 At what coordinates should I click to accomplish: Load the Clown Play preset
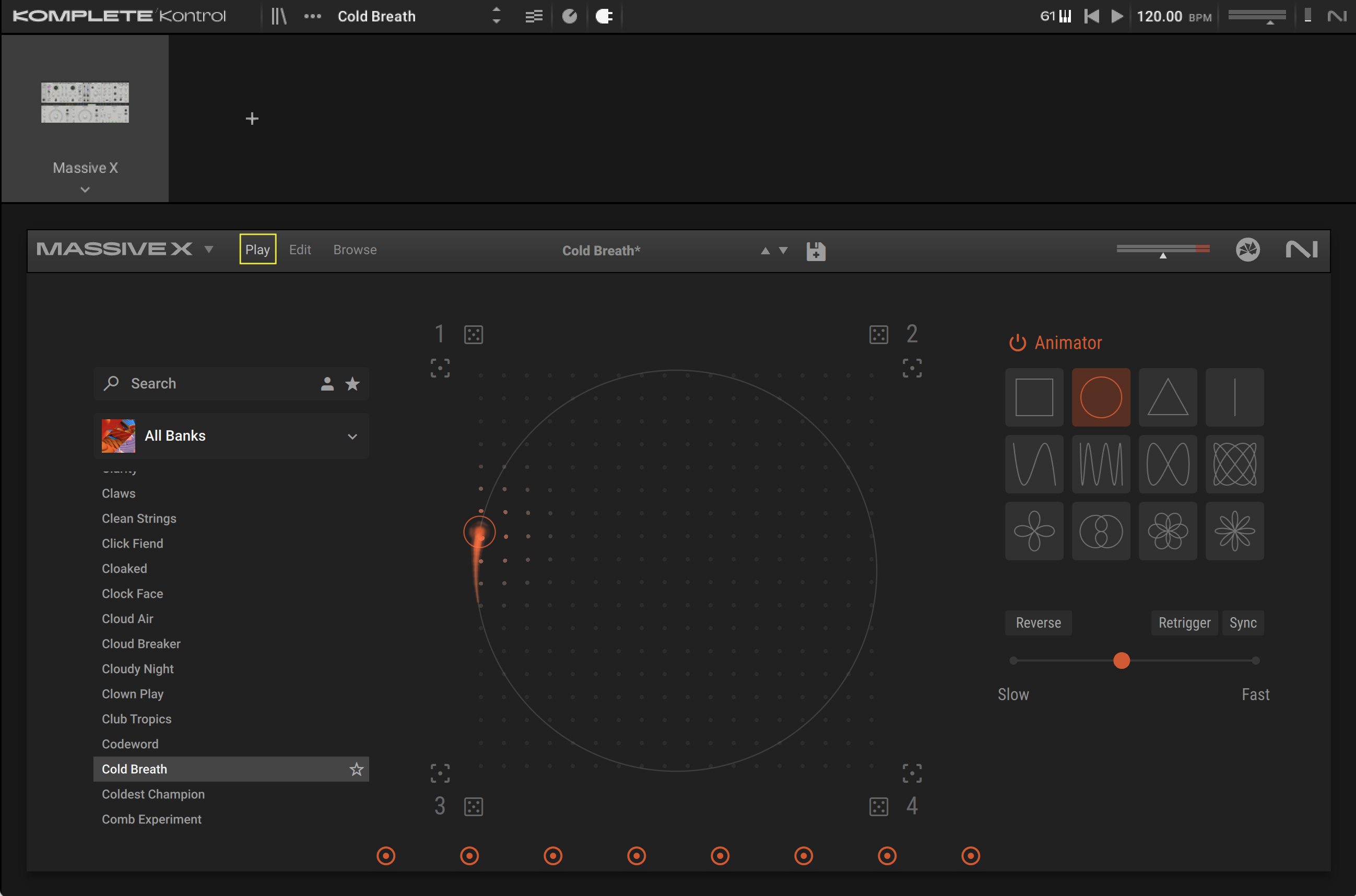coord(132,694)
